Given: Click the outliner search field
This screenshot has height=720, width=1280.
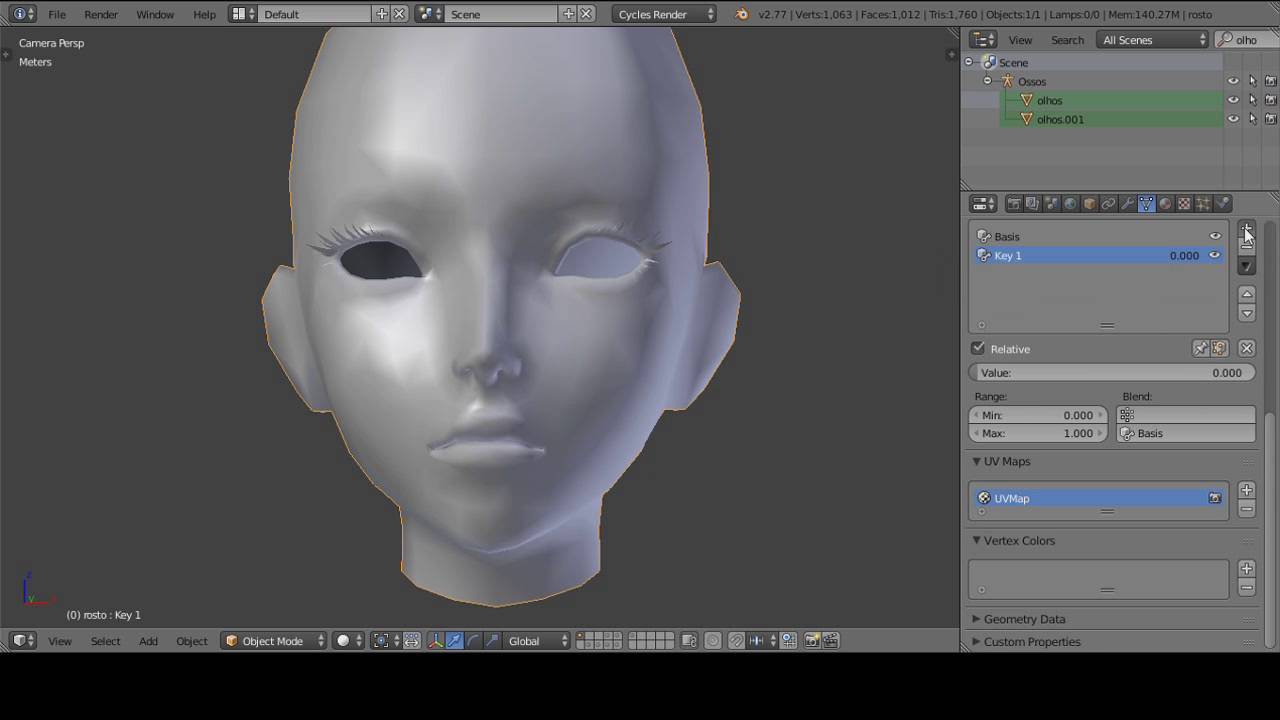Looking at the screenshot, I should tap(1247, 40).
